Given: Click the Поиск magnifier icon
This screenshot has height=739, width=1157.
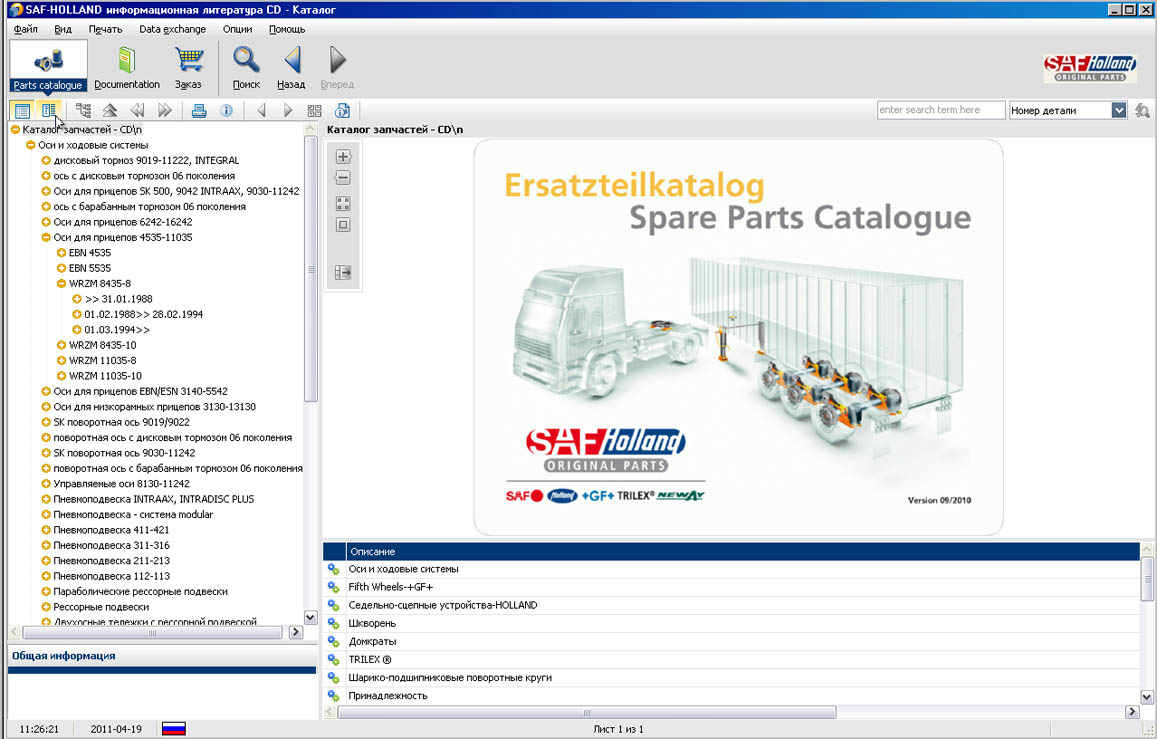Looking at the screenshot, I should tap(246, 62).
